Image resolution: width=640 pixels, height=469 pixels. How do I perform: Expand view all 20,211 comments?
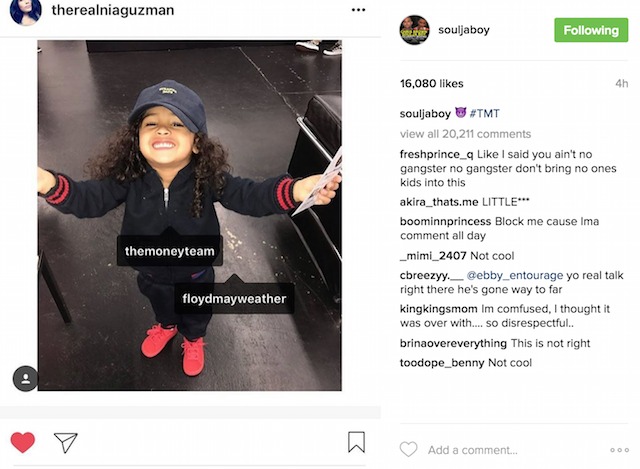pos(465,134)
